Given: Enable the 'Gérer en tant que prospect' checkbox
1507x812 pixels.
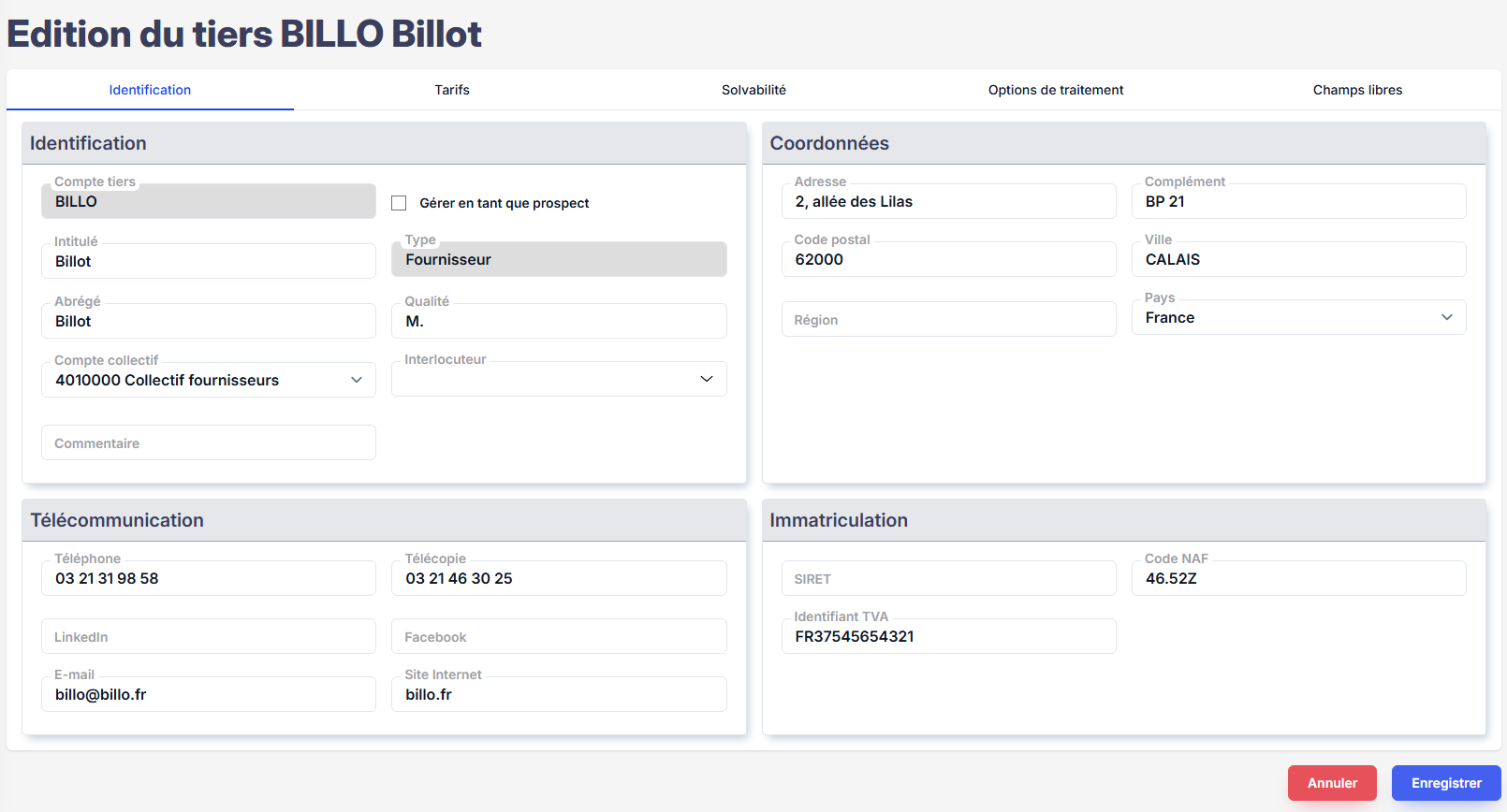Looking at the screenshot, I should pos(399,203).
